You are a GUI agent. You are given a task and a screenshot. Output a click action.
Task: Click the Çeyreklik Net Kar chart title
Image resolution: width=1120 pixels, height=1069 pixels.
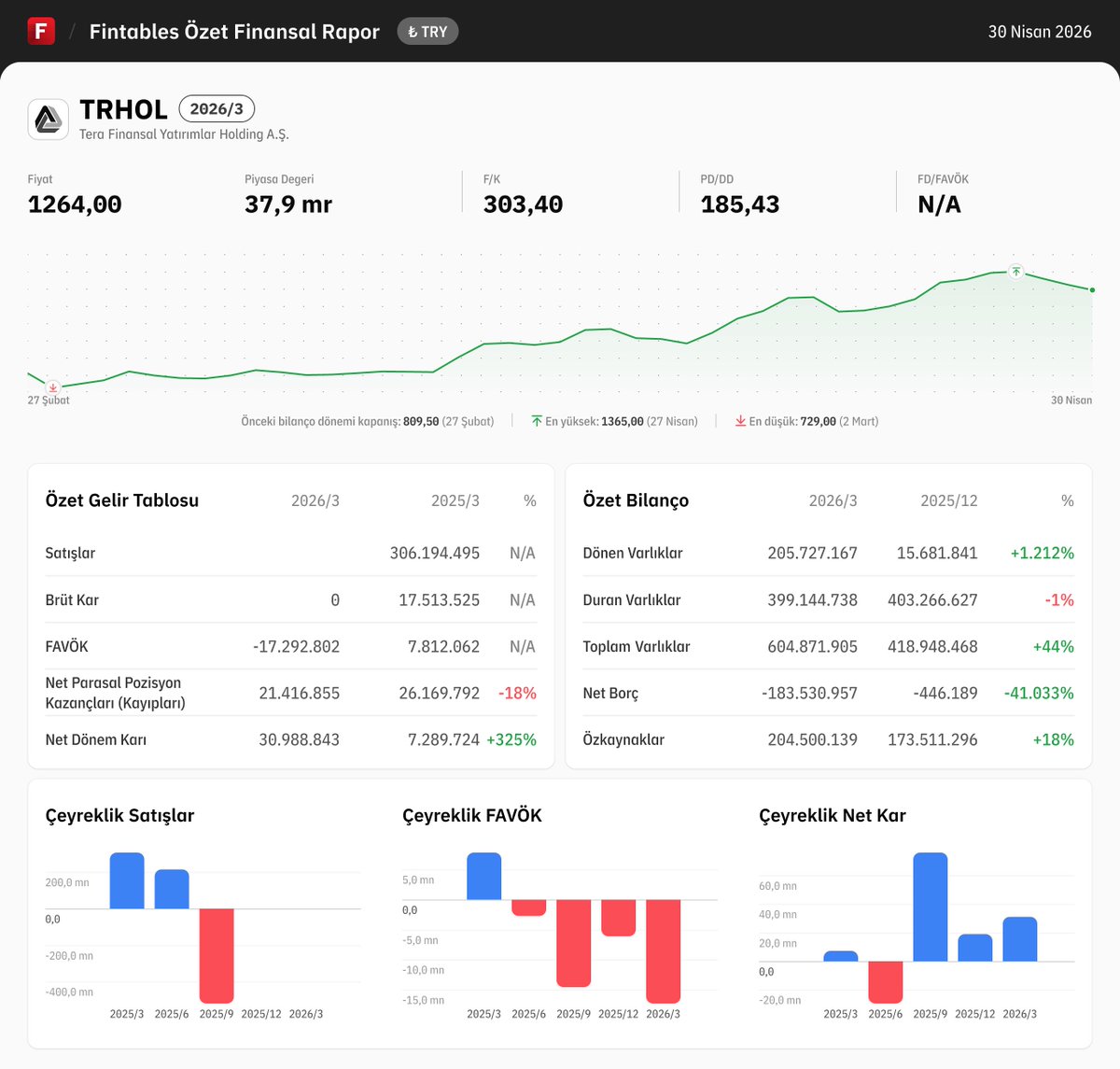pyautogui.click(x=833, y=815)
